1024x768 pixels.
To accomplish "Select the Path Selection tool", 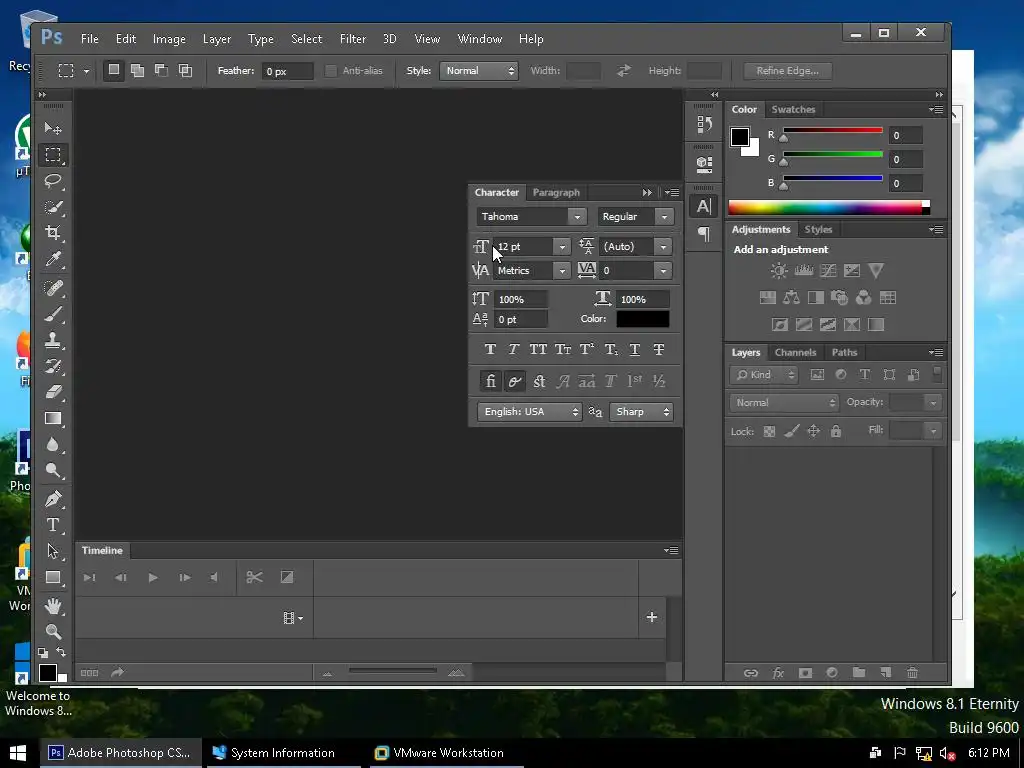I will 53,551.
